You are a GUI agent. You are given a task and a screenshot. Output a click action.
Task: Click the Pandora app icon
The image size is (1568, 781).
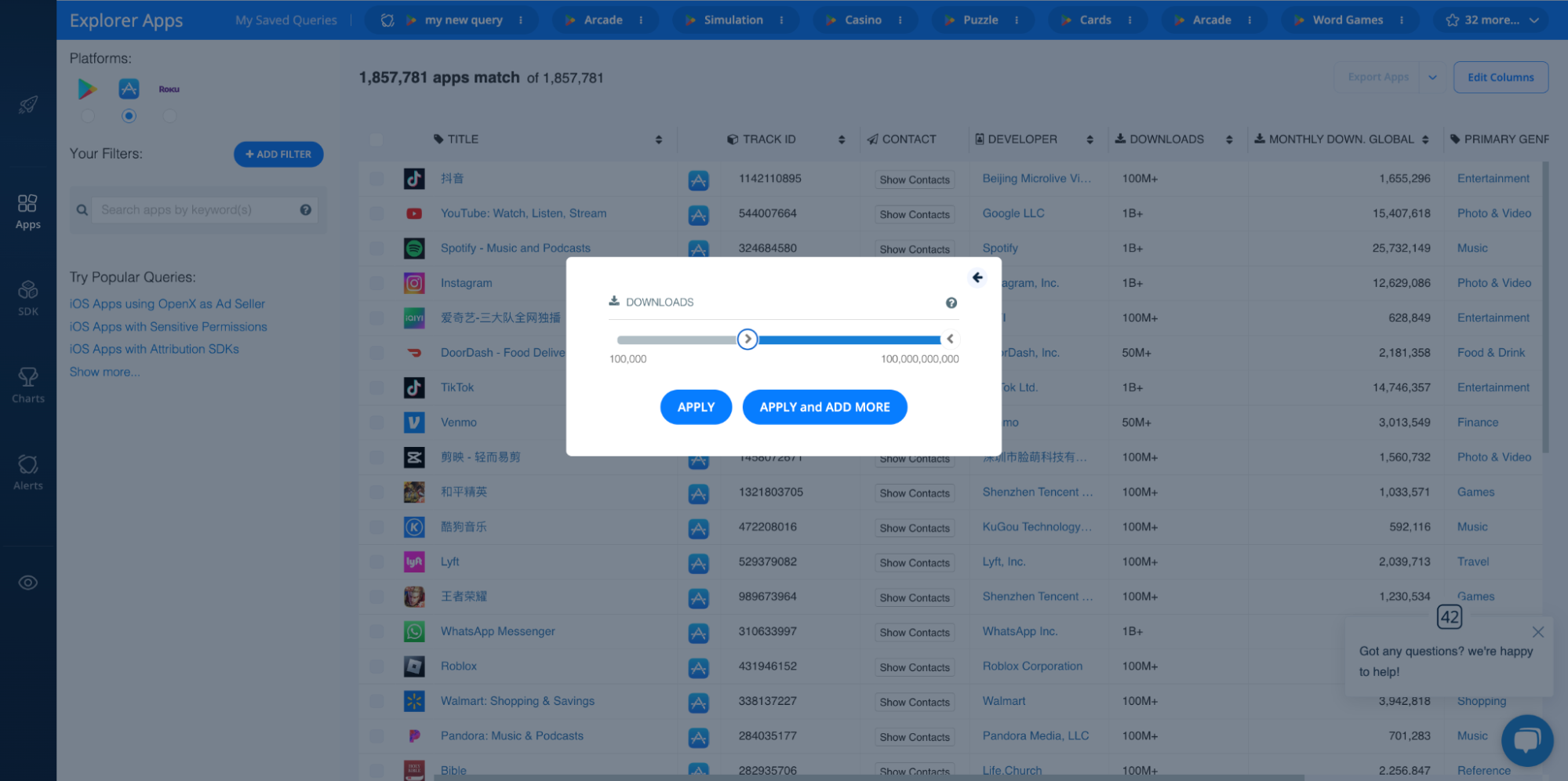point(414,736)
